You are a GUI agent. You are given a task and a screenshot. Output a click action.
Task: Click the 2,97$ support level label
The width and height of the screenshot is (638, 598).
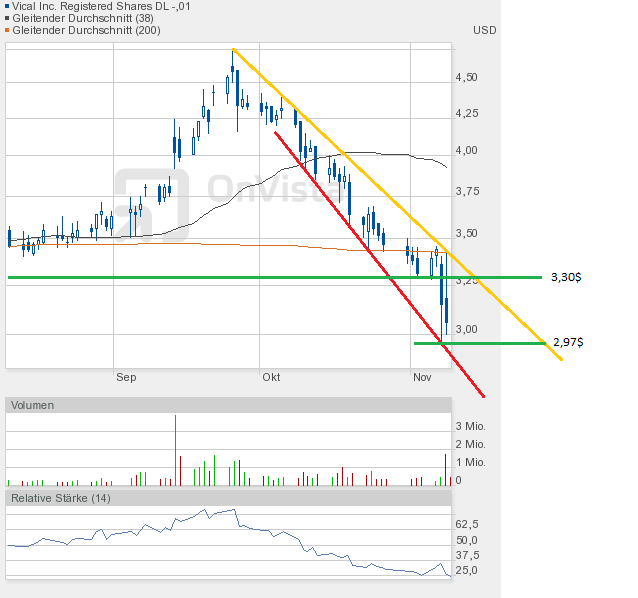click(568, 342)
